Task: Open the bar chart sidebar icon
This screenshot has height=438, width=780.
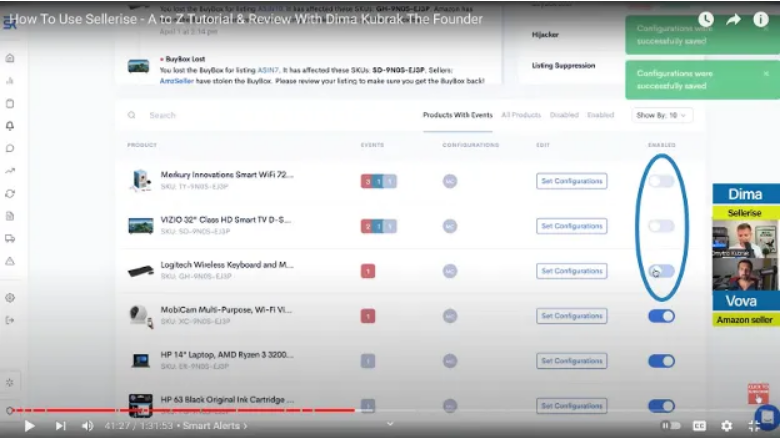Action: click(x=10, y=81)
